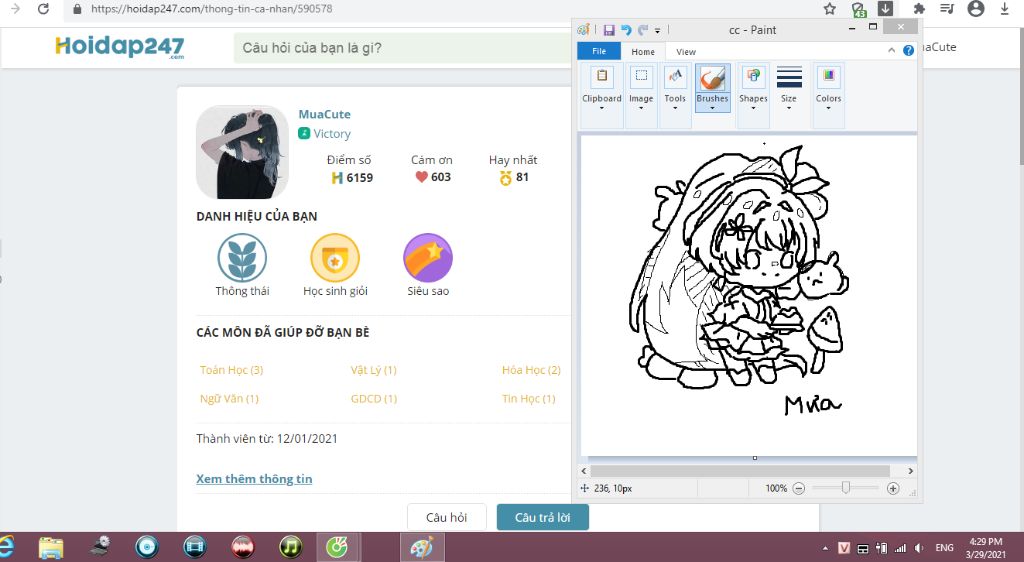The height and width of the screenshot is (562, 1024).
Task: Click the taskbar volume speaker icon
Action: point(920,548)
